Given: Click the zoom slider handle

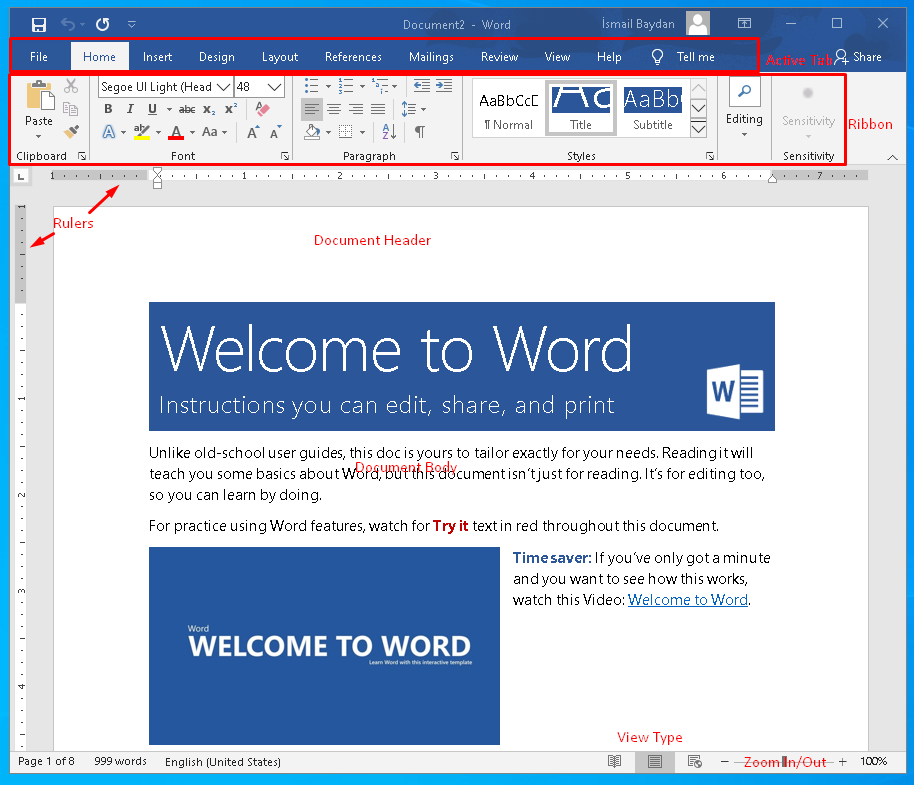Looking at the screenshot, I should click(785, 762).
